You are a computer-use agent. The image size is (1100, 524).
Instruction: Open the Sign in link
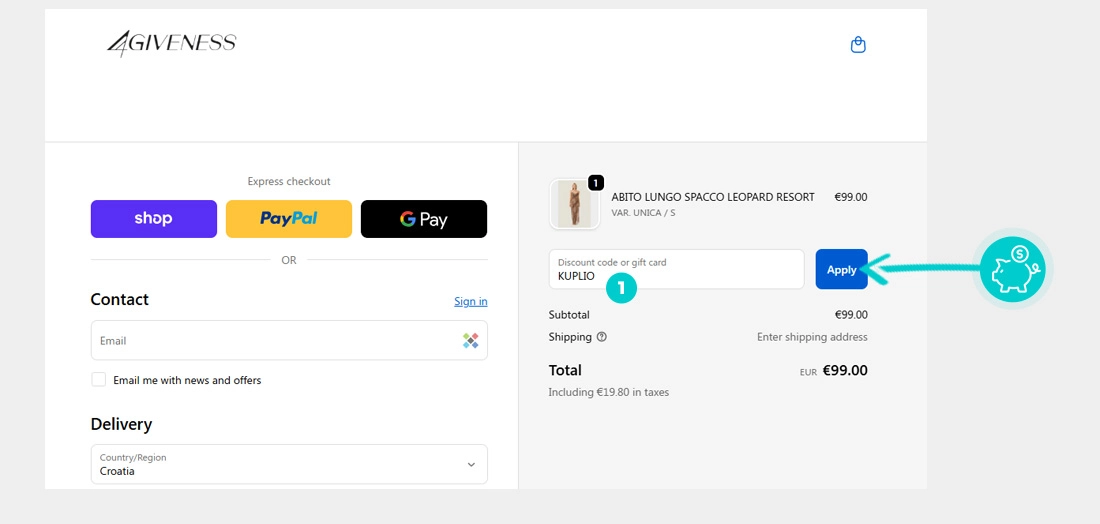471,301
